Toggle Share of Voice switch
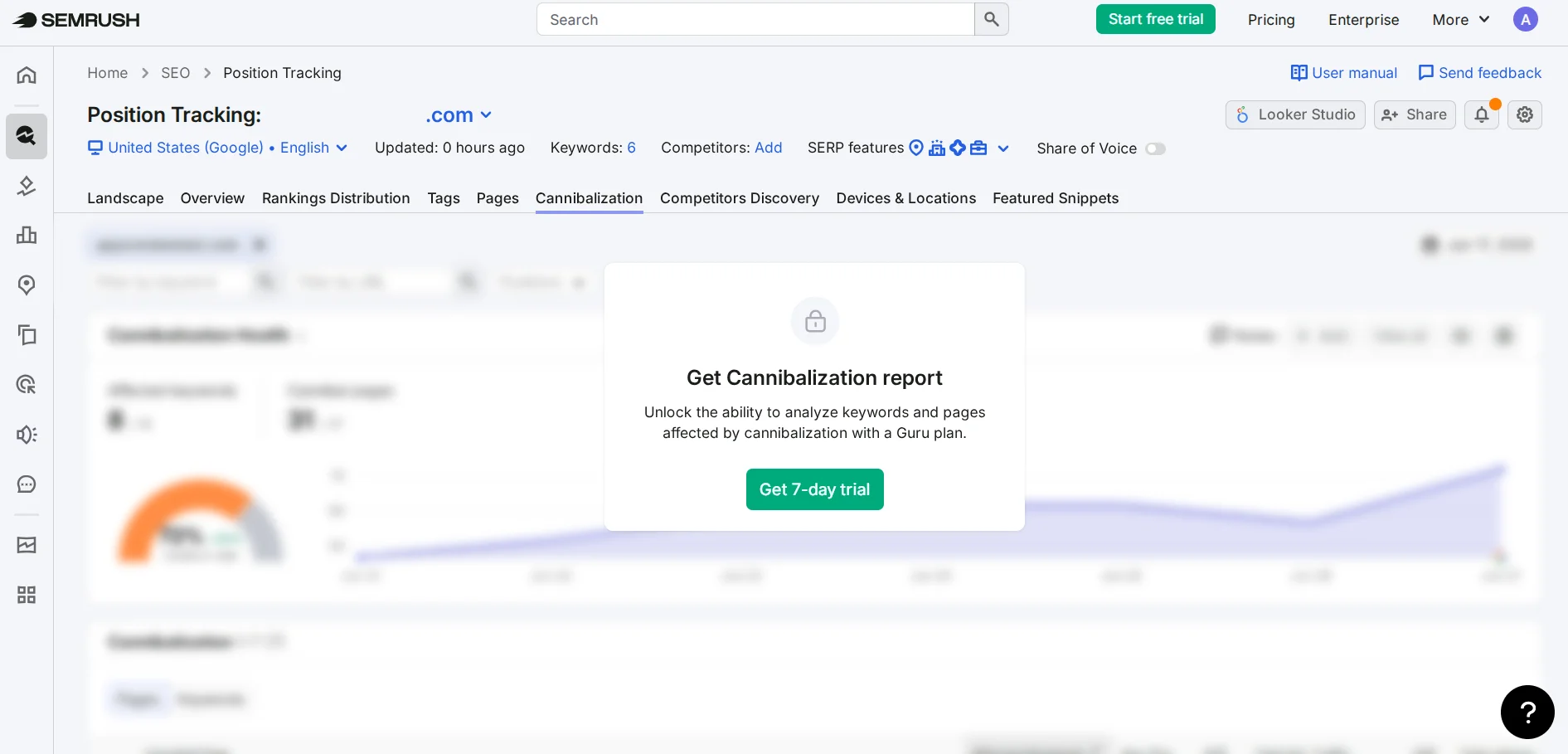The width and height of the screenshot is (1568, 754). click(x=1155, y=148)
